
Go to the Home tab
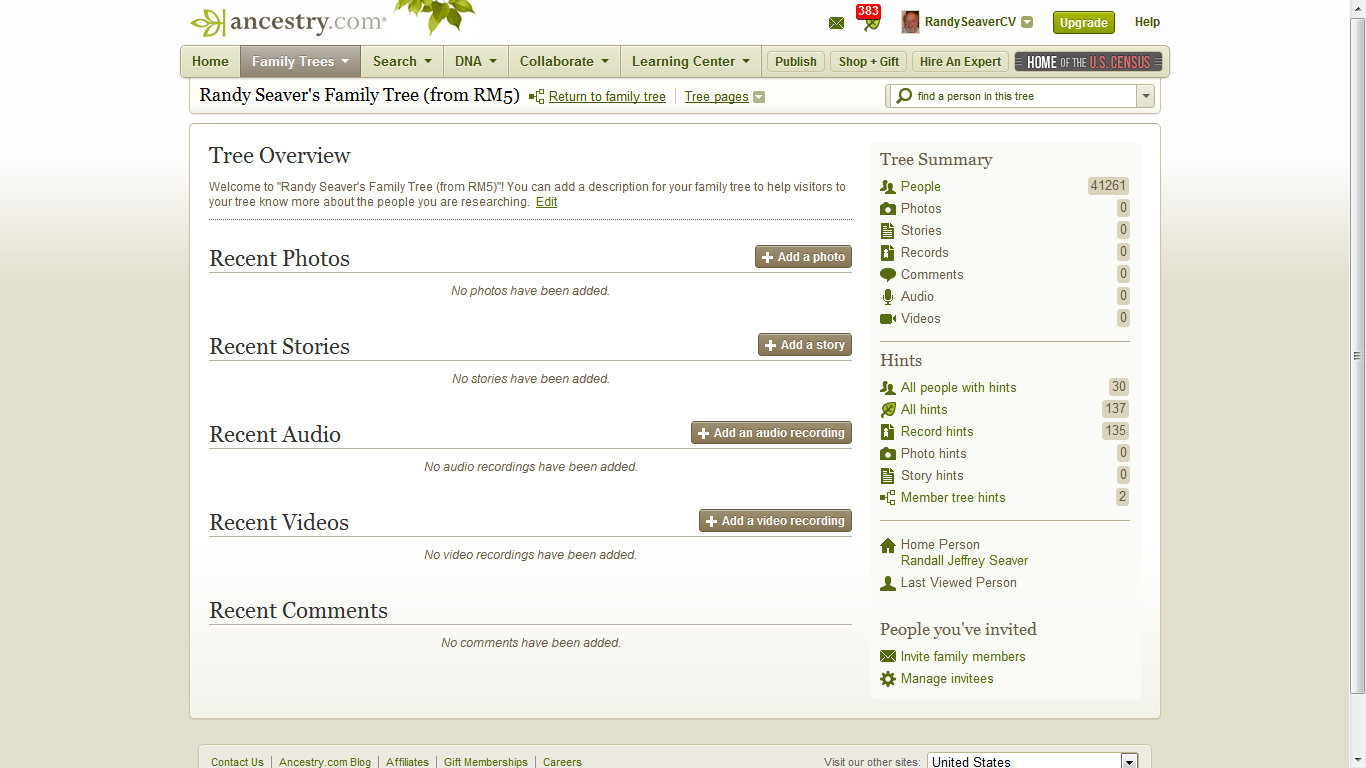(x=210, y=61)
